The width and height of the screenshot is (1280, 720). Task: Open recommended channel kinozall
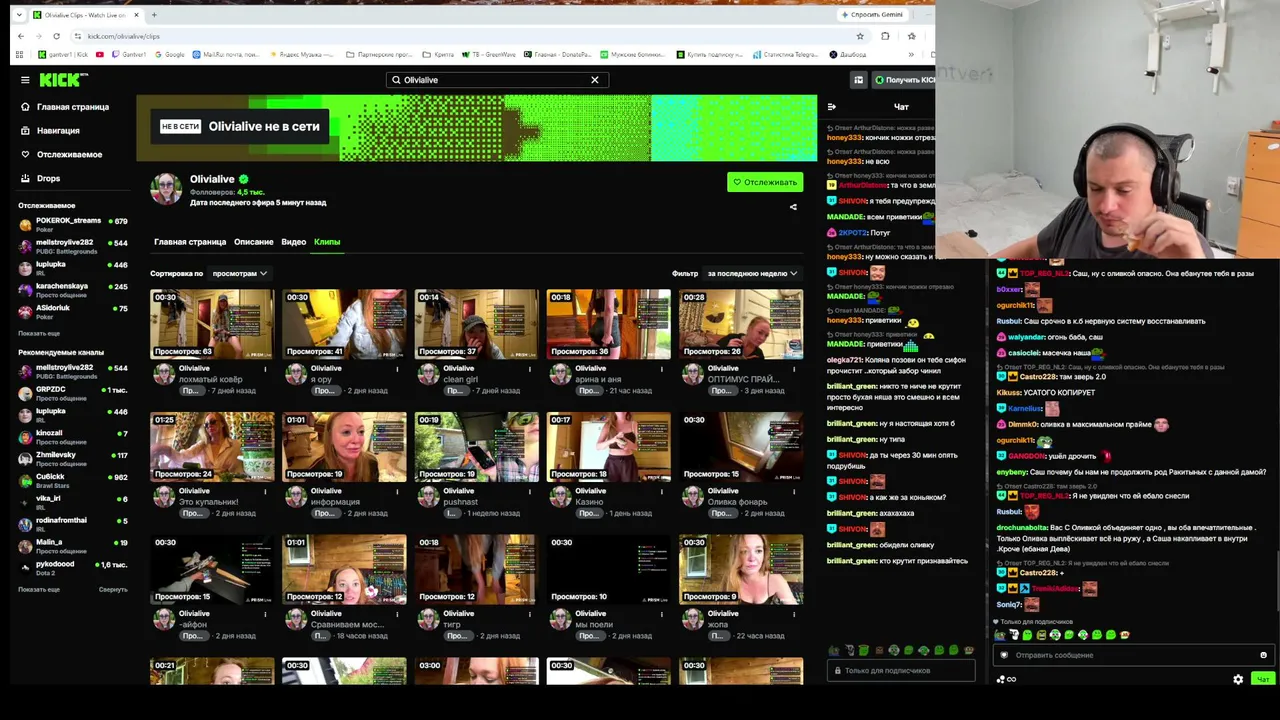[x=73, y=437]
